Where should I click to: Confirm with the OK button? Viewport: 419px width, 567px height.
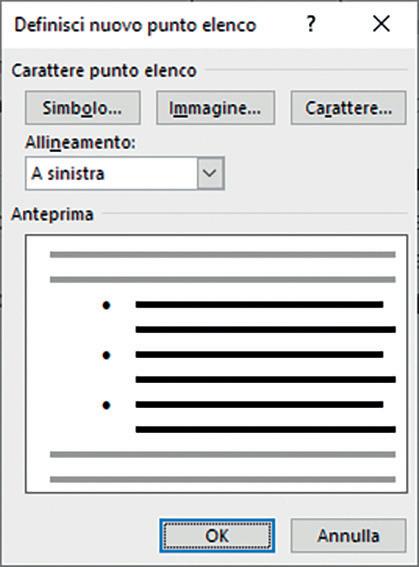point(217,536)
